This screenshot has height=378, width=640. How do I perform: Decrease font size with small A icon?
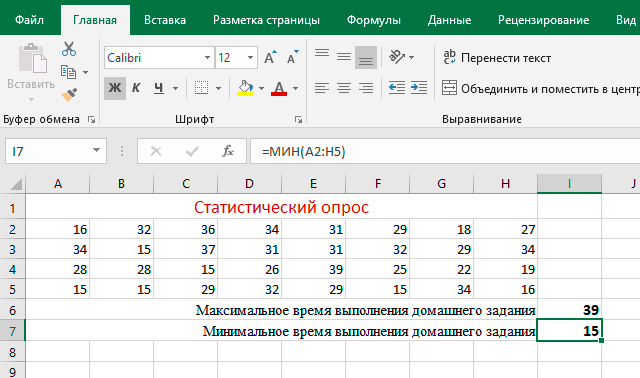(292, 58)
